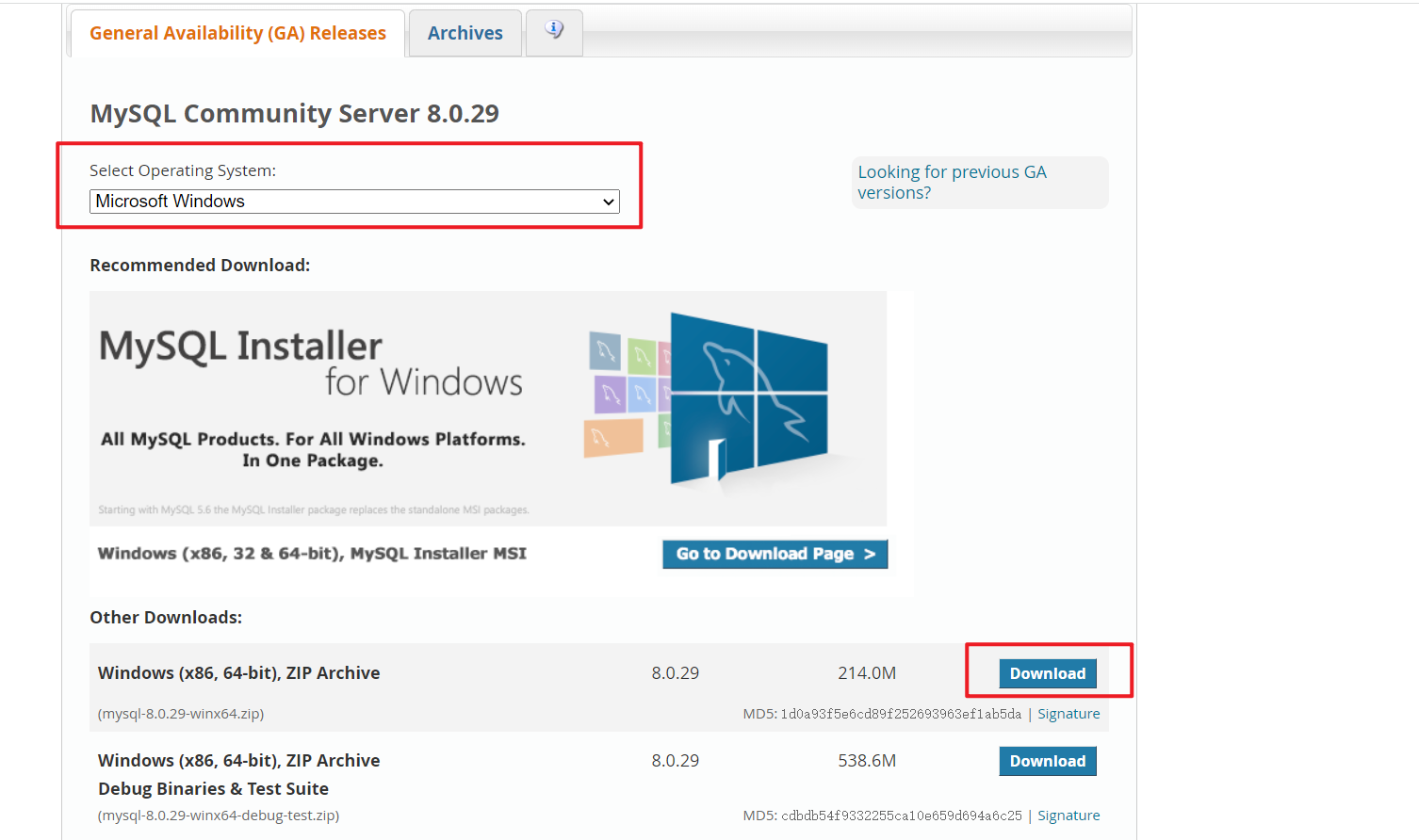Click the 8.0.29 version in the 214.0M row
The height and width of the screenshot is (840, 1419).
(676, 673)
